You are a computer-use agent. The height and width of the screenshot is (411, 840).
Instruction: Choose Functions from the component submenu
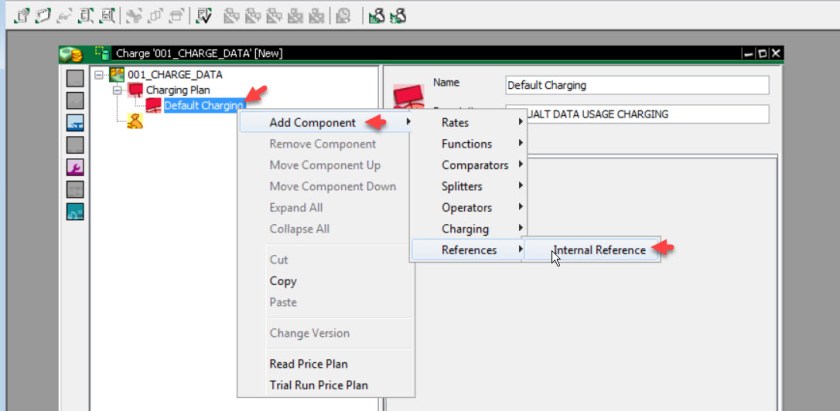468,144
